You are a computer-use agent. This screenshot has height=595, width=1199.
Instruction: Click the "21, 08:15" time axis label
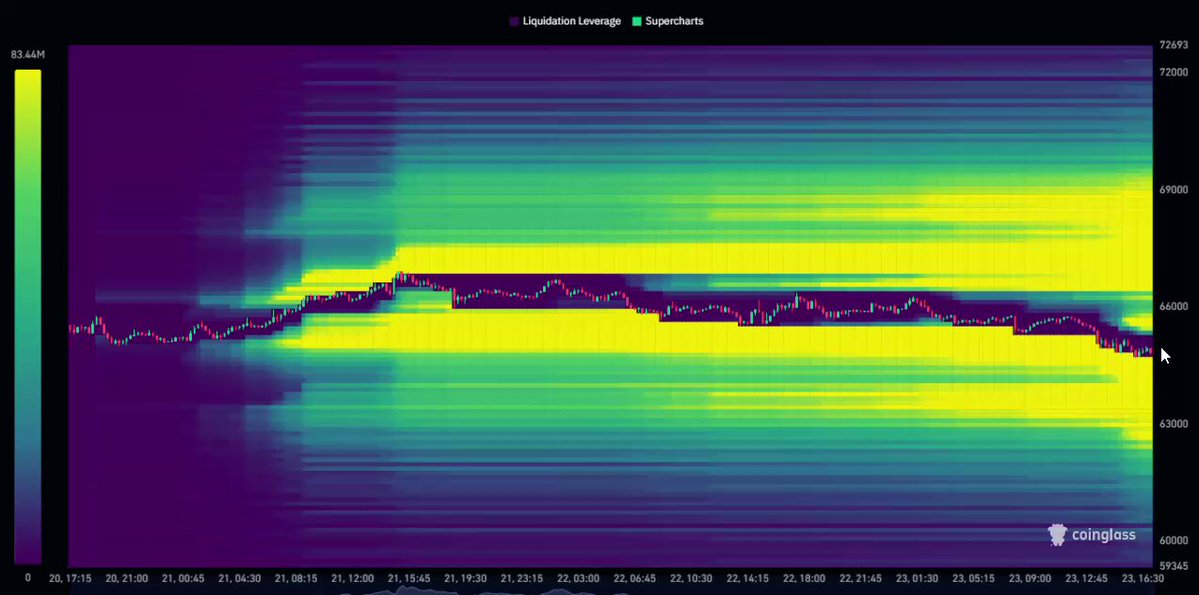(297, 579)
